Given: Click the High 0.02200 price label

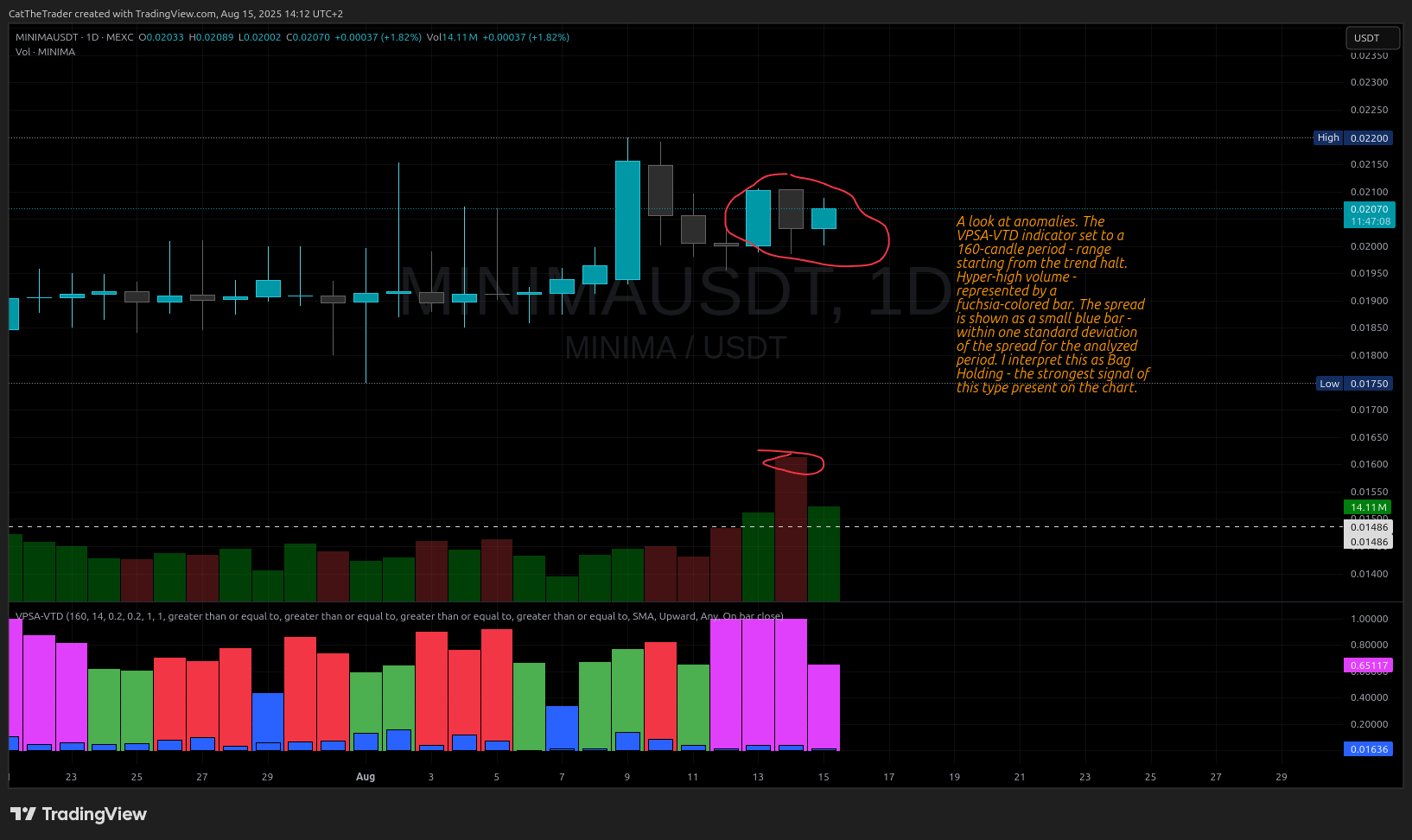Looking at the screenshot, I should click(x=1353, y=138).
